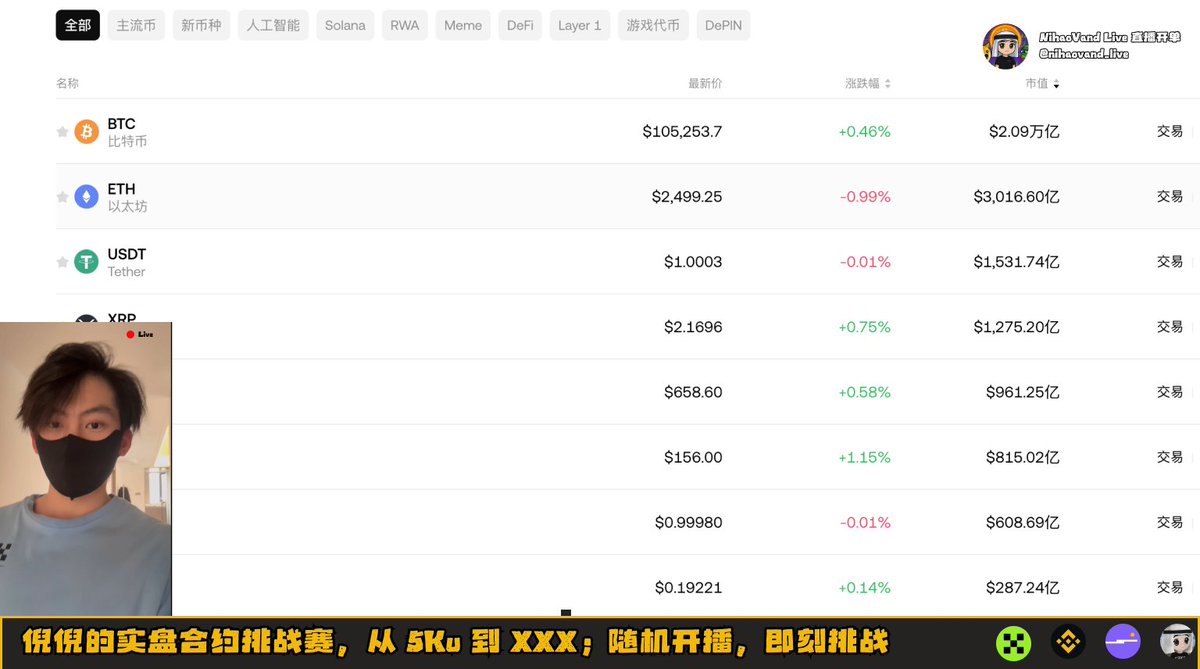Viewport: 1200px width, 669px height.
Task: Click 交易 in the $0.99980 row
Action: coord(1170,522)
